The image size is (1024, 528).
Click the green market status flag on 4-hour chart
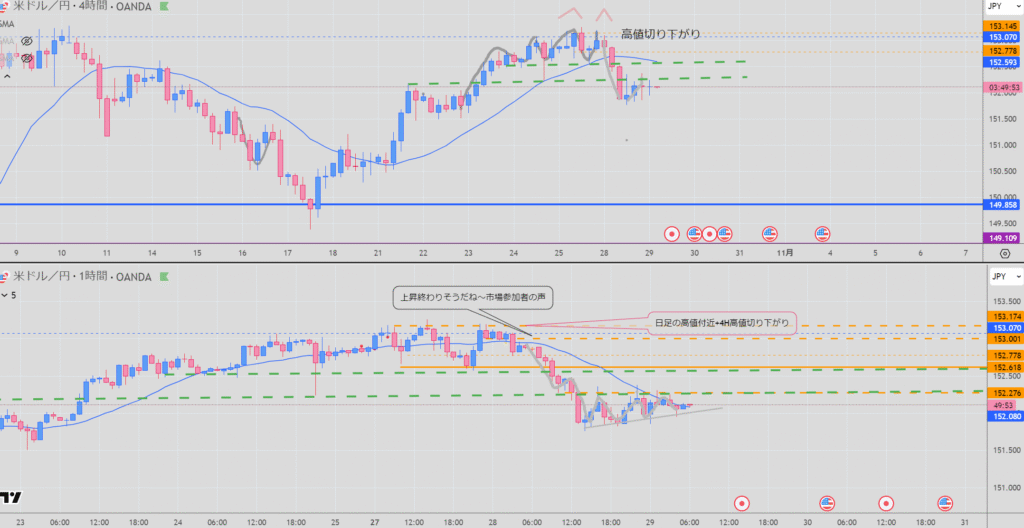(x=163, y=9)
